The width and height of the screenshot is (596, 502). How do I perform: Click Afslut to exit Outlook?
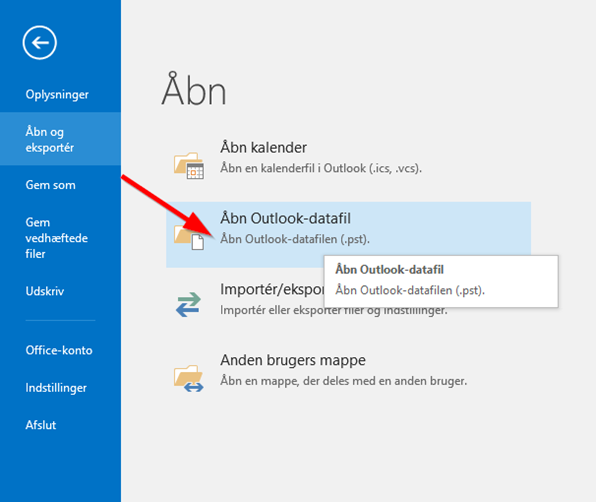click(x=41, y=425)
